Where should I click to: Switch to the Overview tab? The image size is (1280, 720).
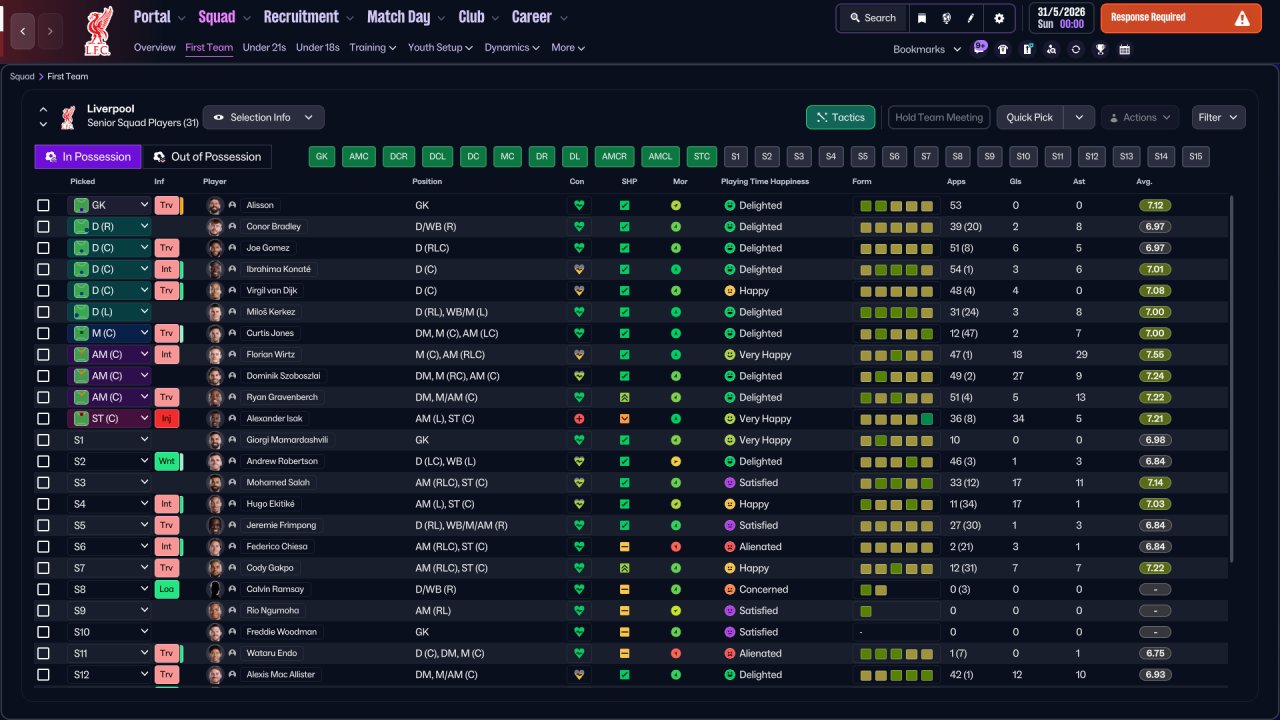[x=154, y=47]
